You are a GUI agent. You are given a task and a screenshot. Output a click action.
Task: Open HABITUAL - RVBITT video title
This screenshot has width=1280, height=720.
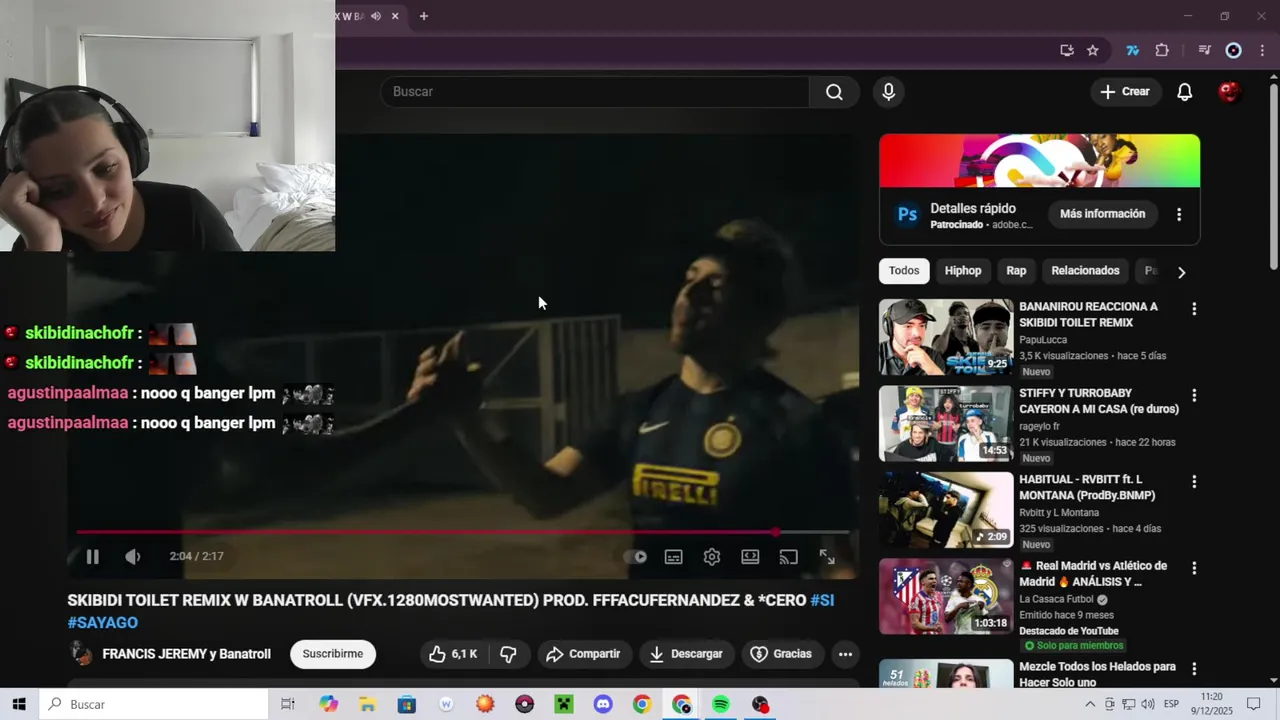pos(1087,487)
